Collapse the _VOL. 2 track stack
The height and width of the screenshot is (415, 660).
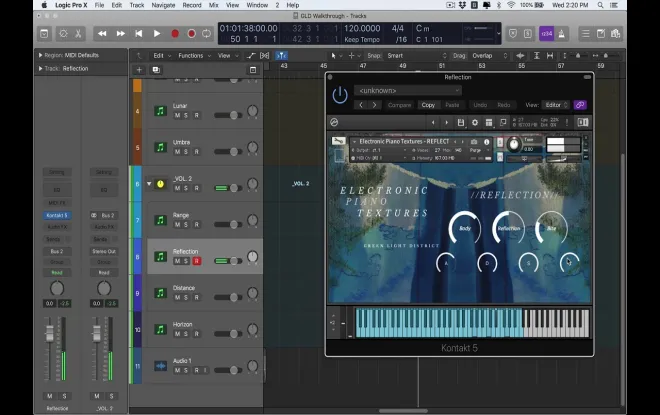tap(149, 184)
